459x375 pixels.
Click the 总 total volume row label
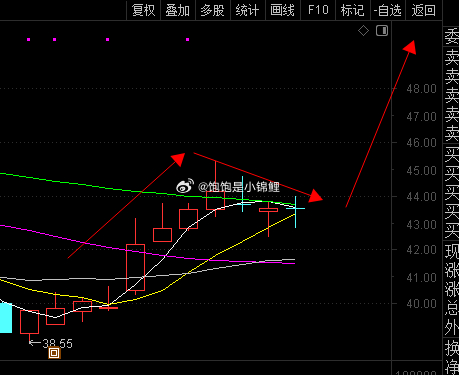[452, 309]
